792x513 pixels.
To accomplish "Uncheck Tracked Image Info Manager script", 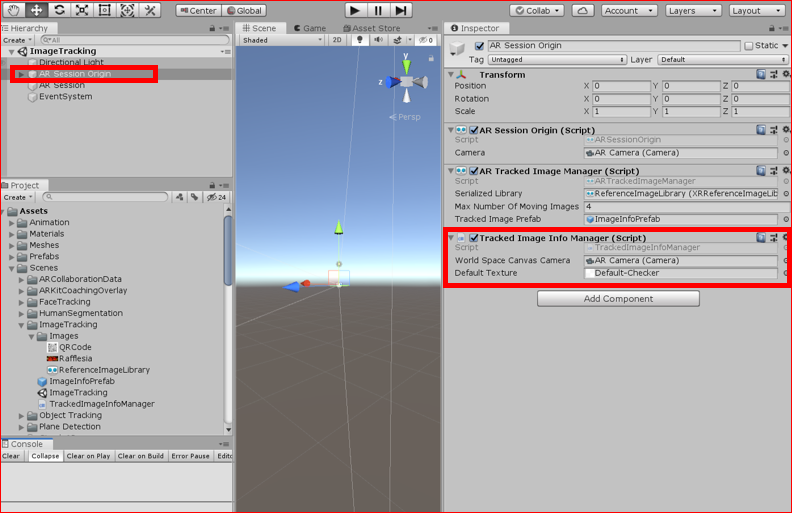I will (474, 238).
